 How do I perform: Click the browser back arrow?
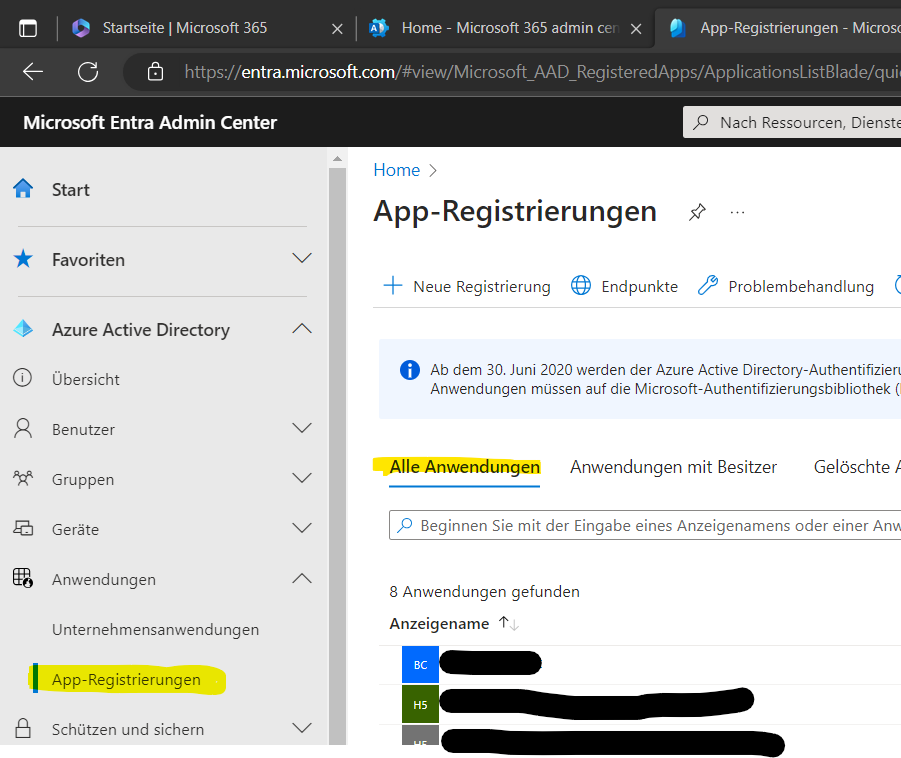click(33, 72)
